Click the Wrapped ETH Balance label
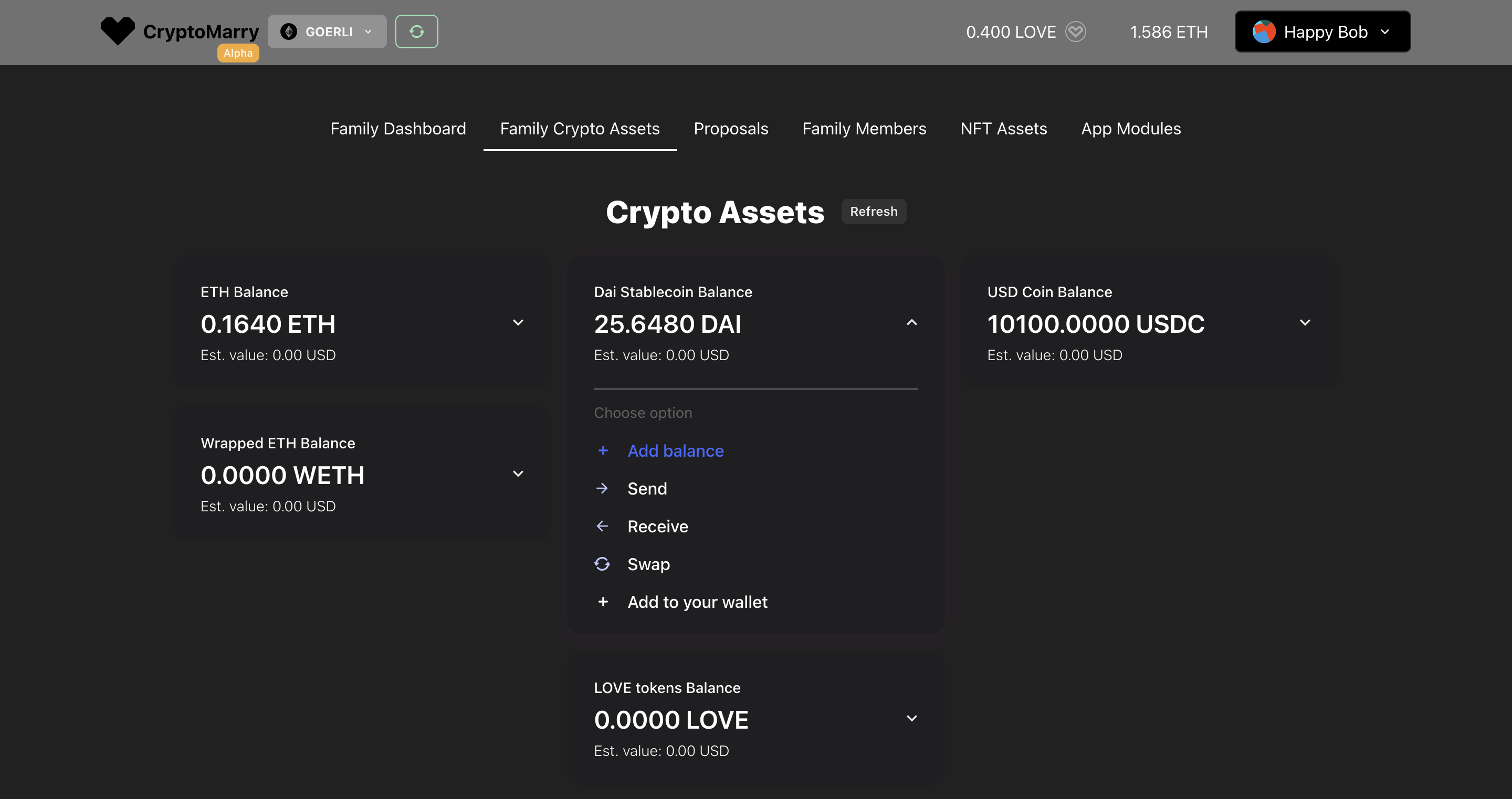Screen dimensions: 1512x799 pos(278,443)
